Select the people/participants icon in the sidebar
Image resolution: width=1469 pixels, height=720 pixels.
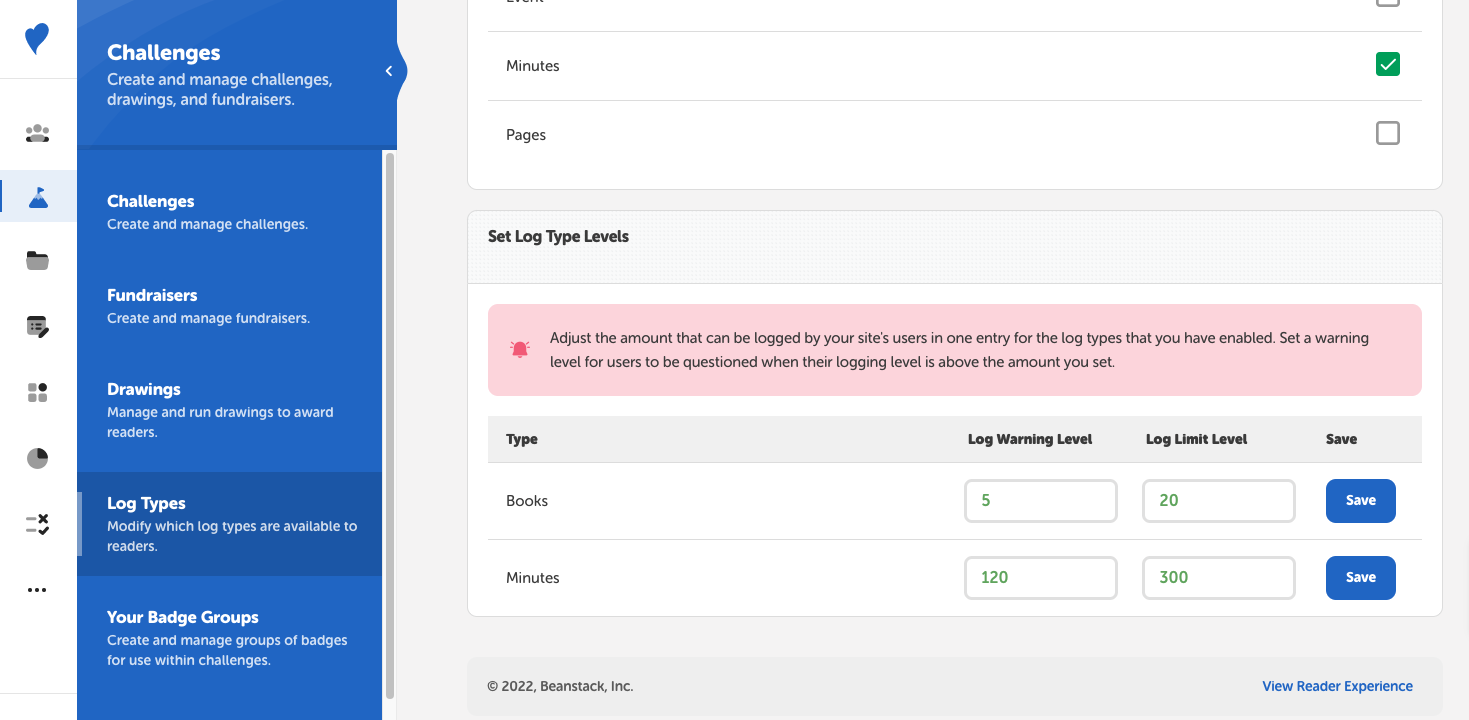(x=37, y=131)
